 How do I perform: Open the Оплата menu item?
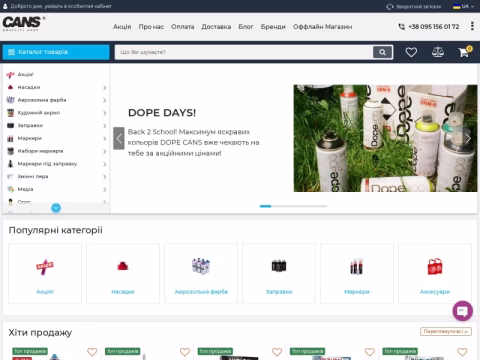click(183, 27)
